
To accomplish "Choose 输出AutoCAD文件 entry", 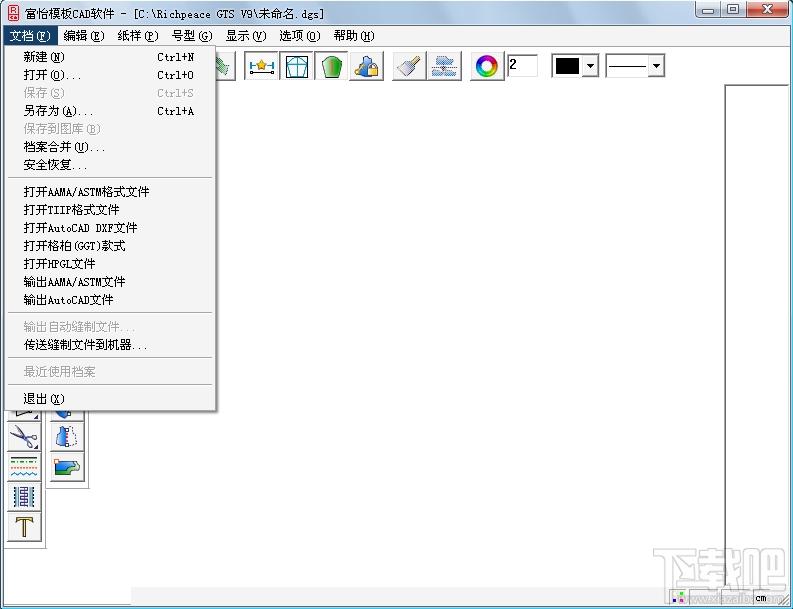I will pos(110,300).
